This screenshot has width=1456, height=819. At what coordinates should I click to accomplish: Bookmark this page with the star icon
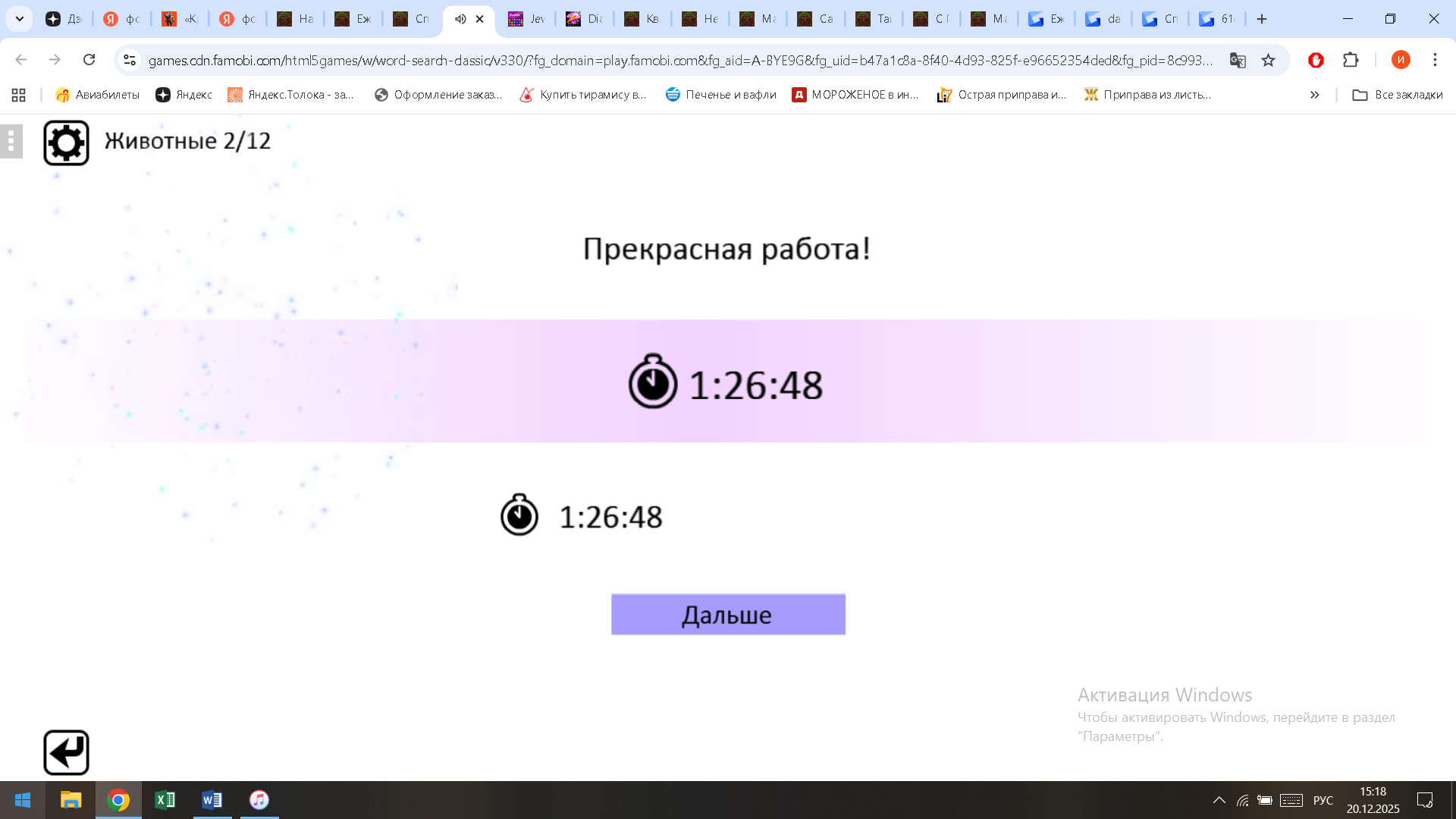[1267, 60]
